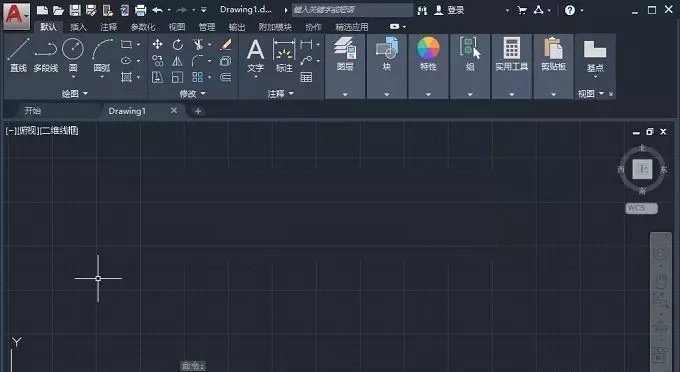Open the View (视图) ribbon tab
Screen dimensions: 680x372
(x=177, y=27)
